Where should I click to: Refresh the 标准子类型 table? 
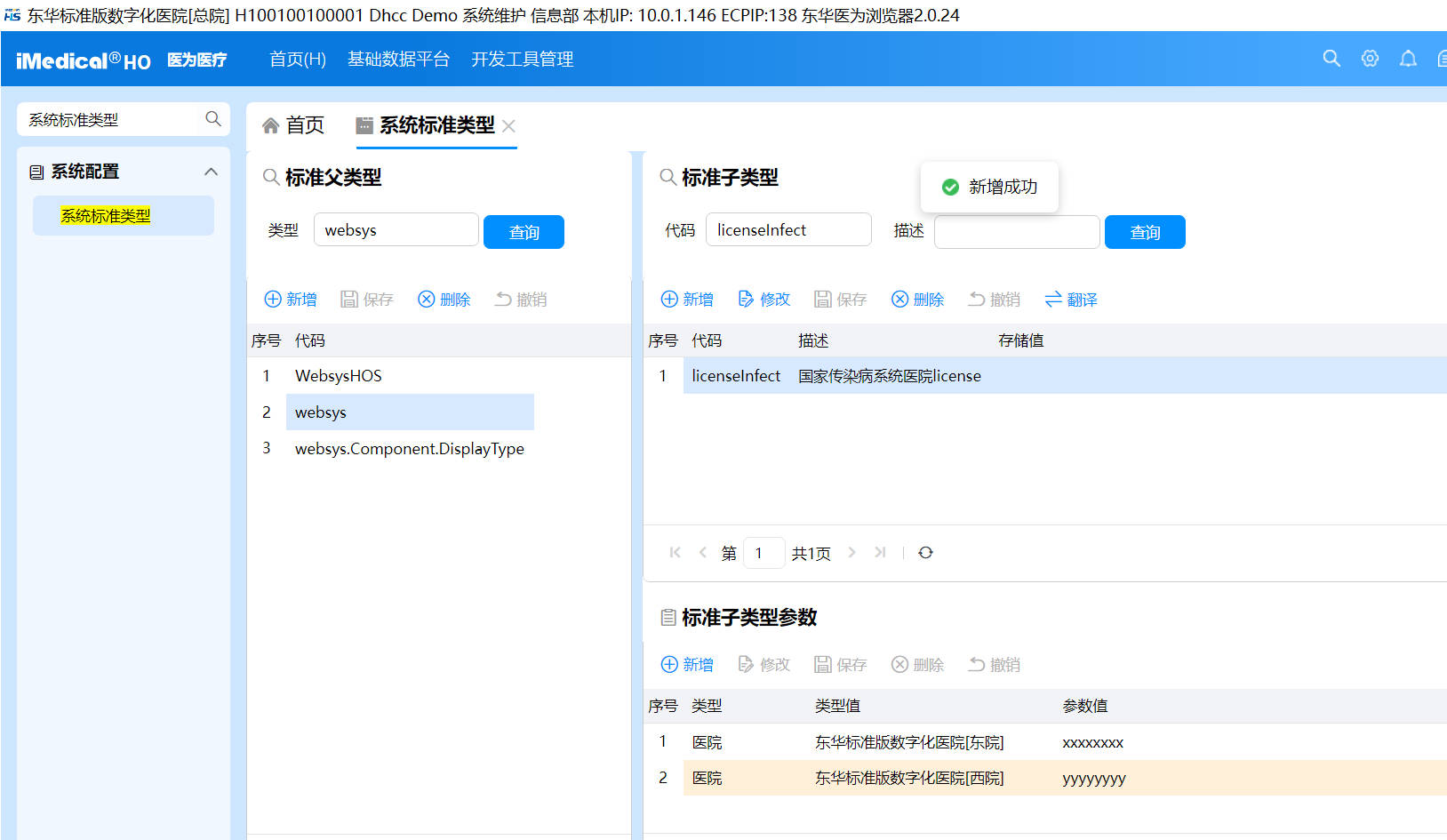click(x=925, y=553)
